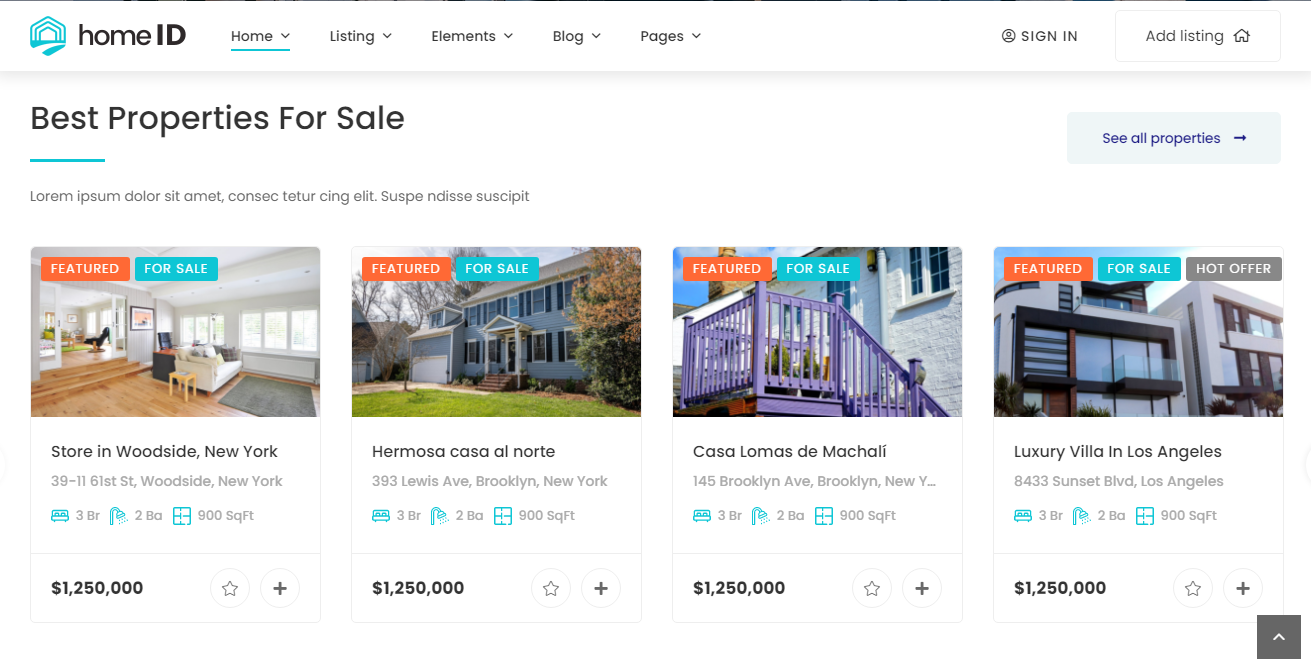
Task: Favorite the Store in Woodside listing via its star
Action: (230, 588)
